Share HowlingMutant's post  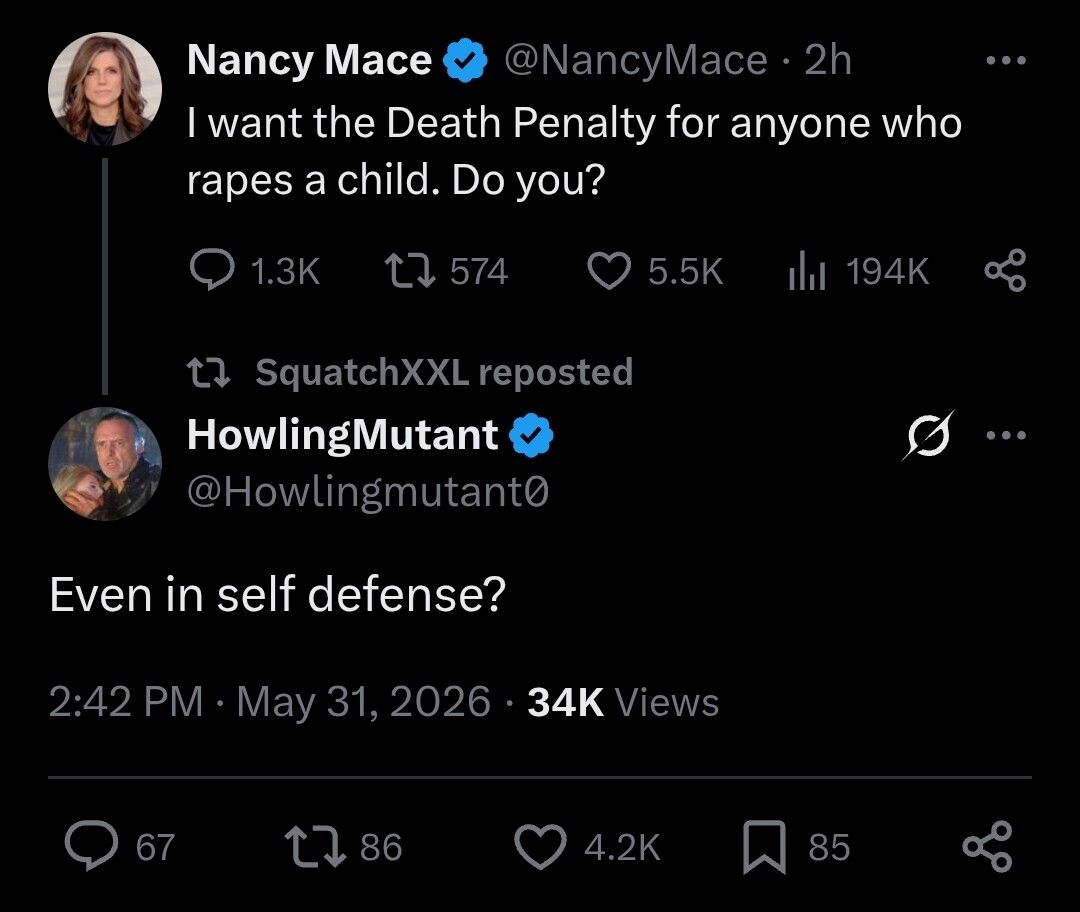[x=987, y=847]
